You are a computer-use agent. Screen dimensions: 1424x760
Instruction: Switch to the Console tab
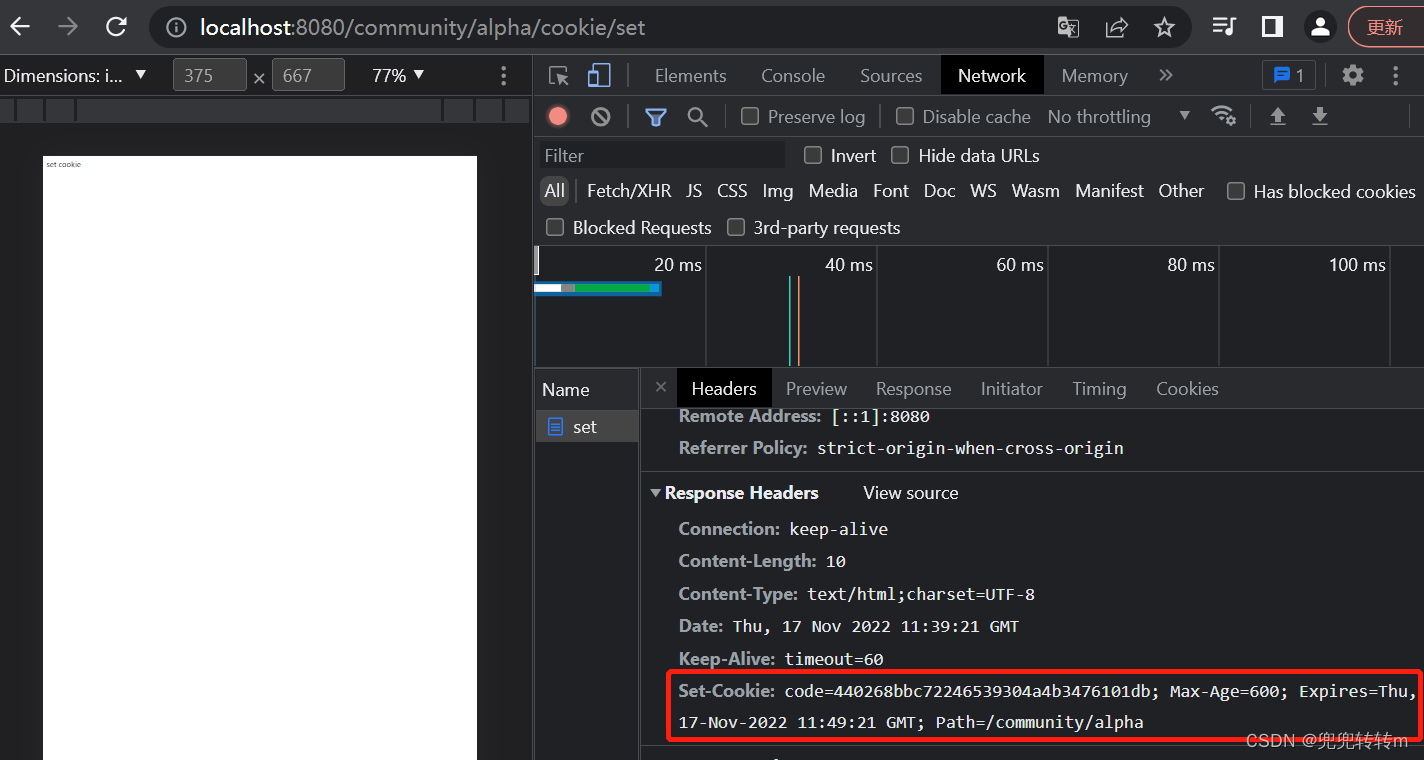[x=792, y=76]
